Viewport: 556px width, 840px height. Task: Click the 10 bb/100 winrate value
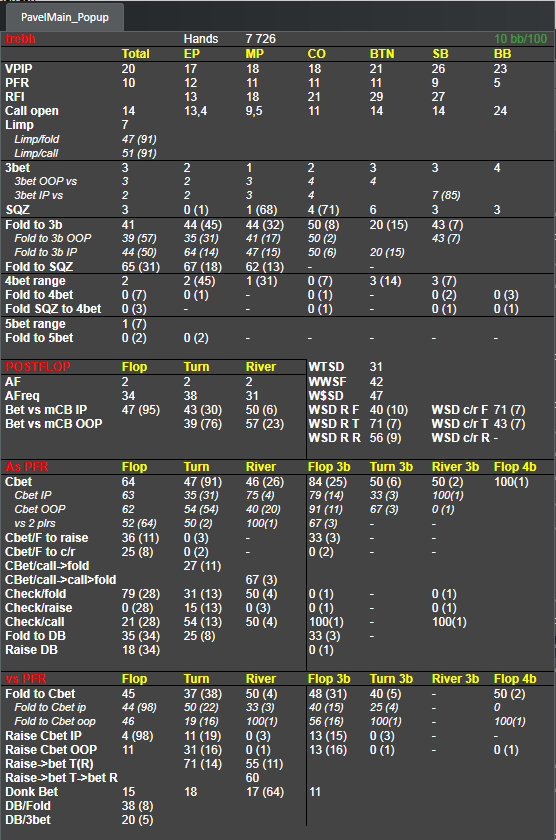pyautogui.click(x=520, y=39)
